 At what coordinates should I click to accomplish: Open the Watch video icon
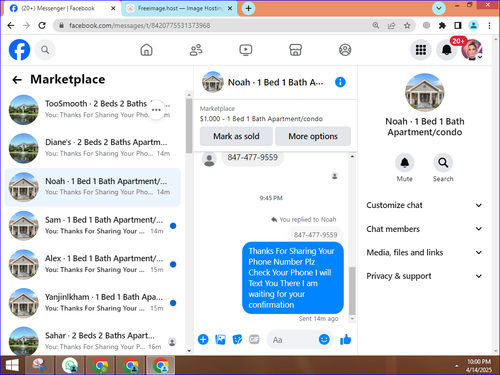click(246, 50)
